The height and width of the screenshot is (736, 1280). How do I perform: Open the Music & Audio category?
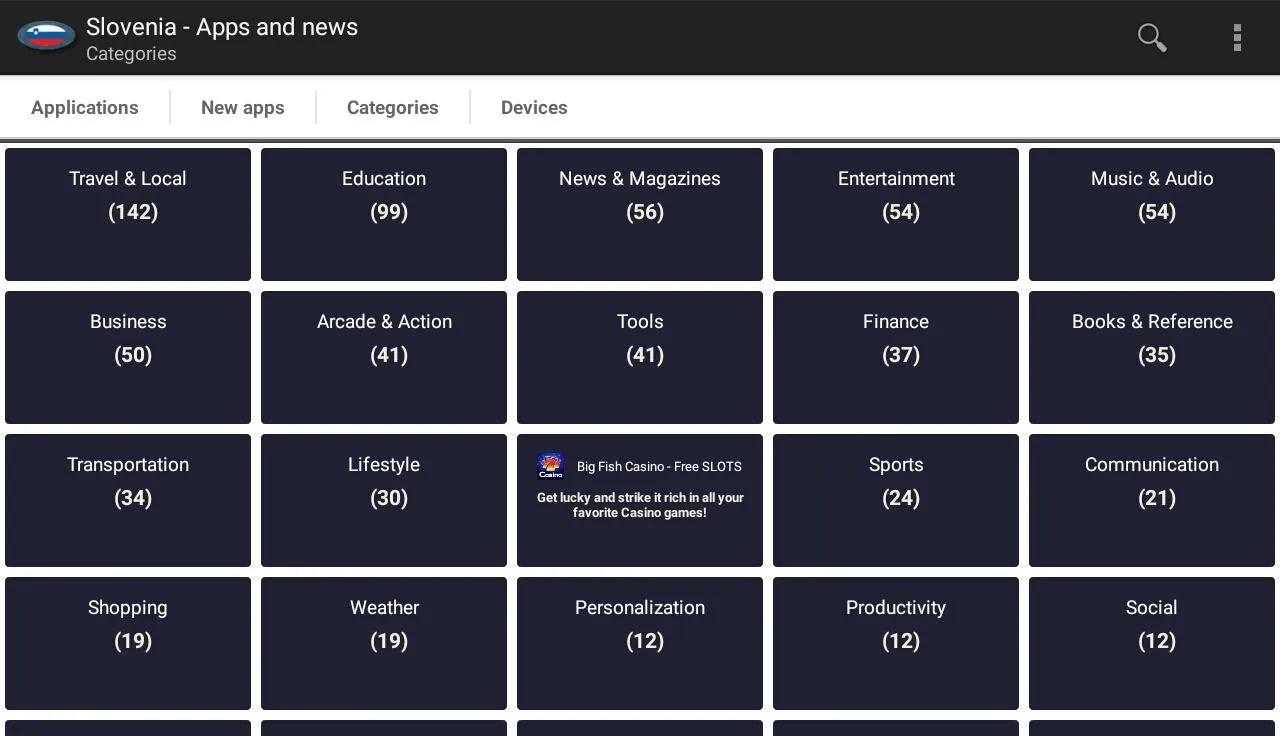(1152, 214)
